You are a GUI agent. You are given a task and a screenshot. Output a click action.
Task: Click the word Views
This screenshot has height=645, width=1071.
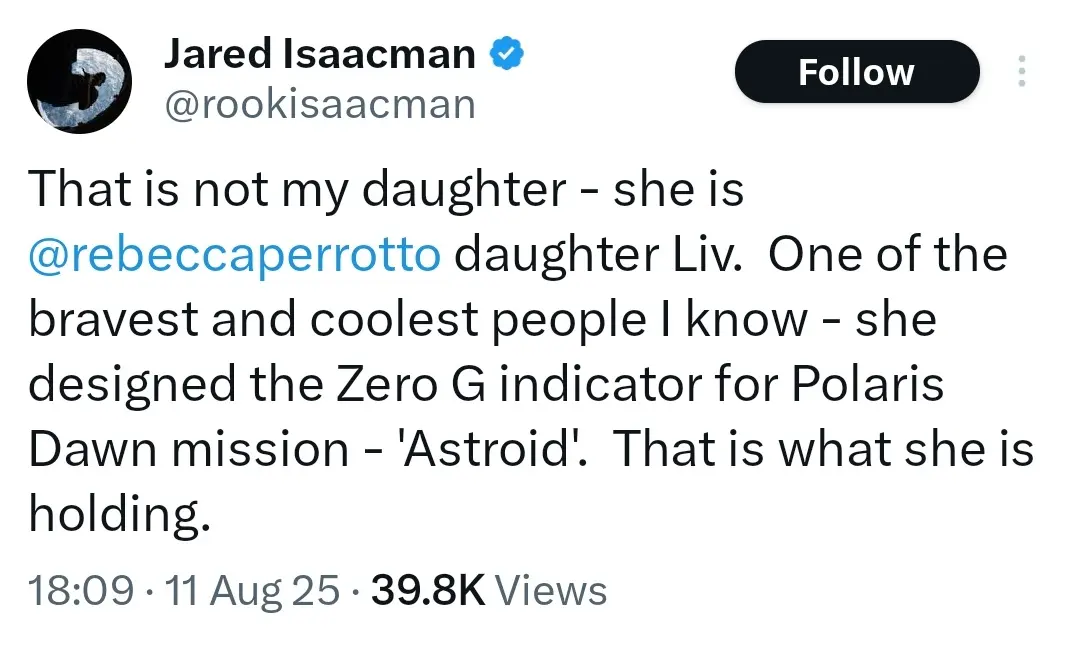551,590
